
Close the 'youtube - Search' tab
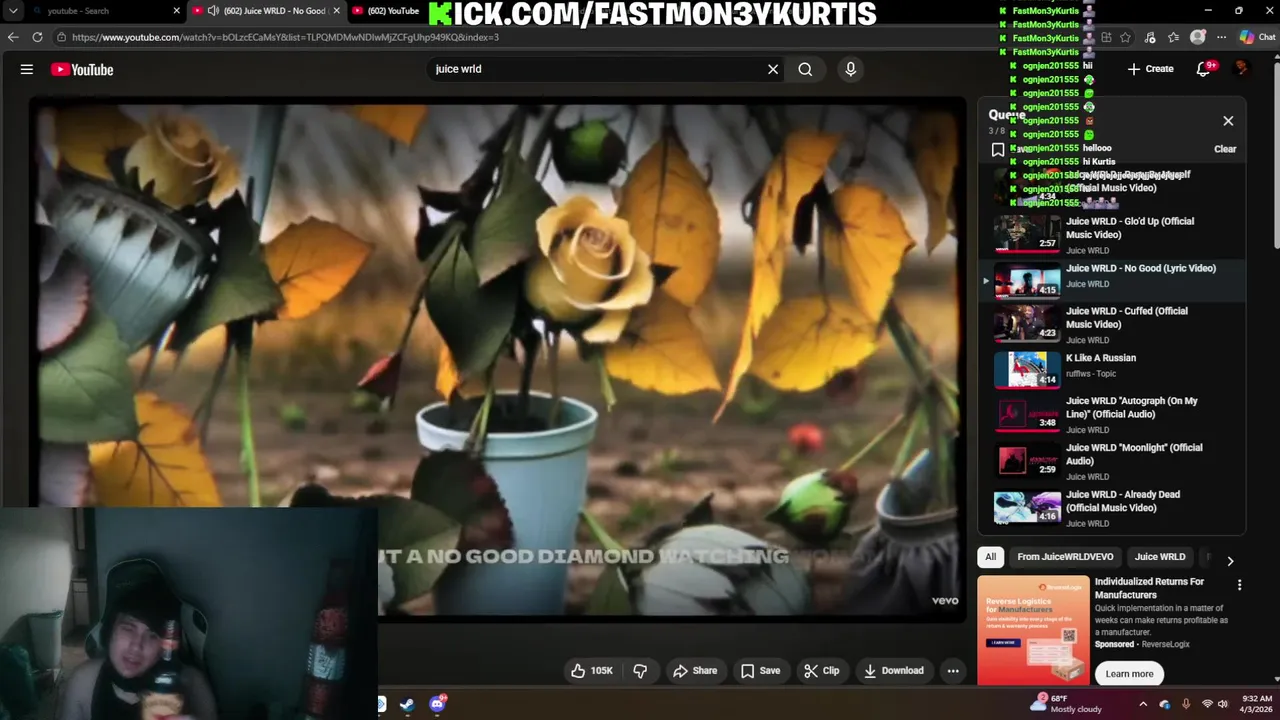pos(177,11)
